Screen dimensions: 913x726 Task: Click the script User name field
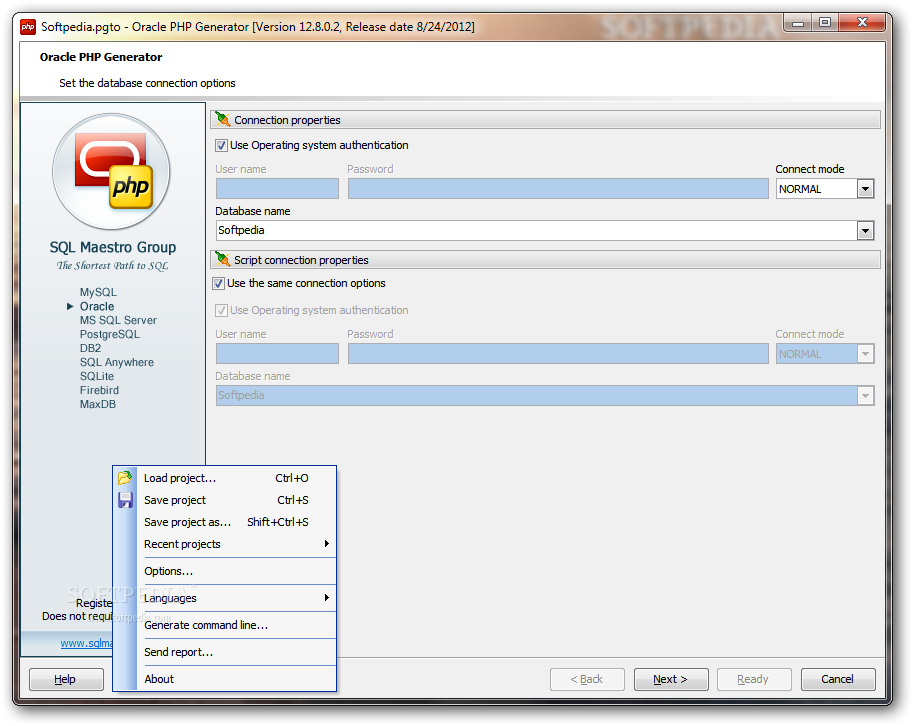(277, 354)
